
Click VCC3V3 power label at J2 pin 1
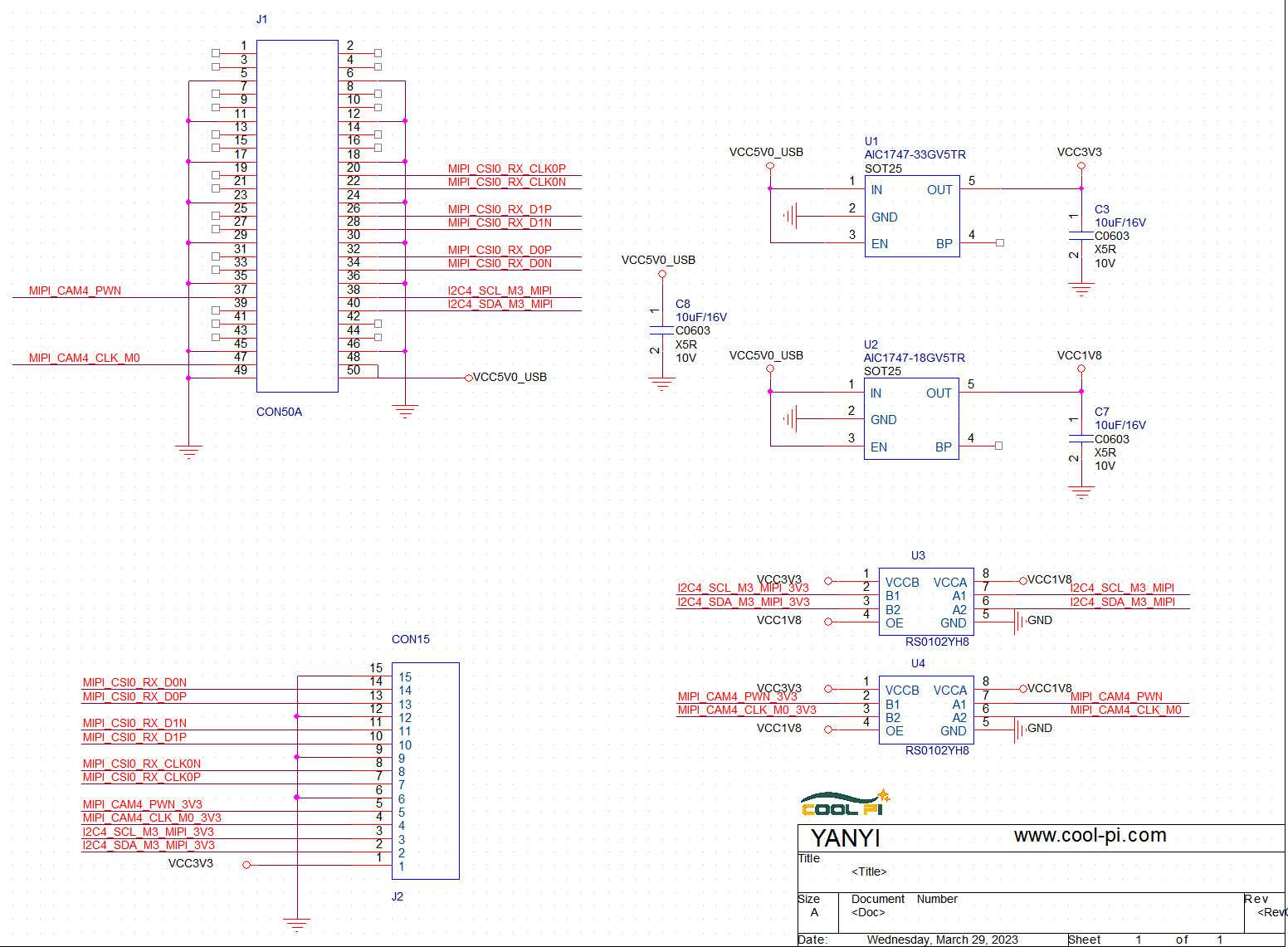tap(191, 863)
